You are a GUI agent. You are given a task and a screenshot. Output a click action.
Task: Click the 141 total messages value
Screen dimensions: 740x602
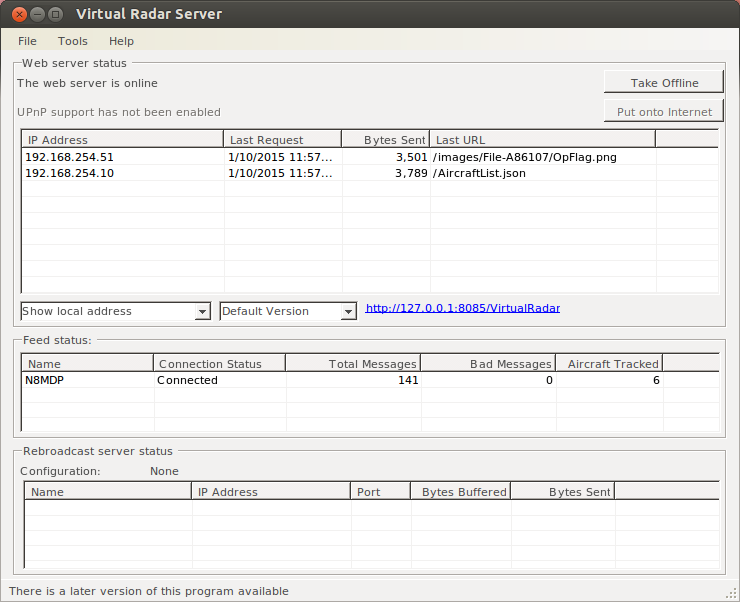click(x=408, y=380)
